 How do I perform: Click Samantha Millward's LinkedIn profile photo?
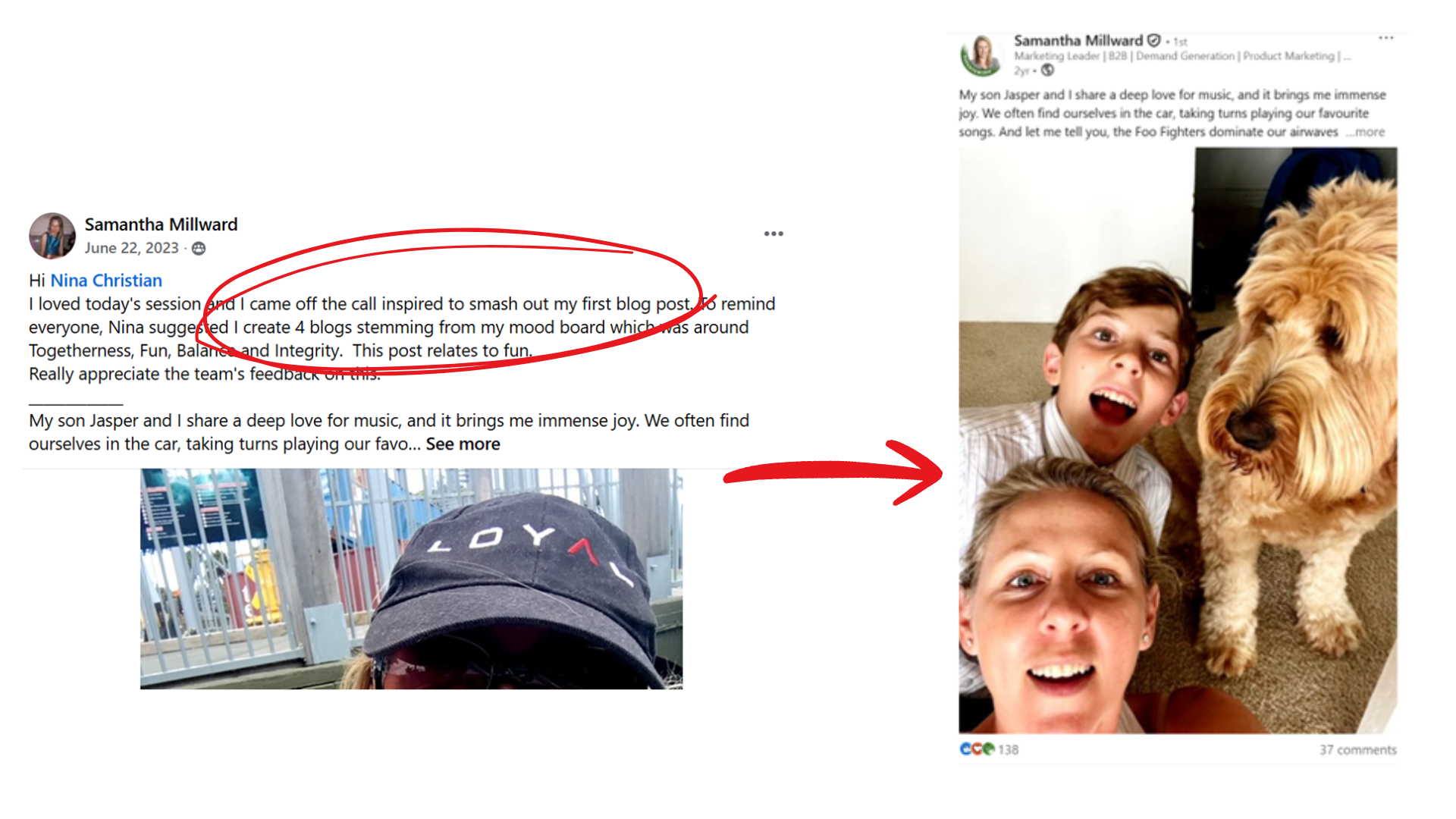pyautogui.click(x=981, y=56)
